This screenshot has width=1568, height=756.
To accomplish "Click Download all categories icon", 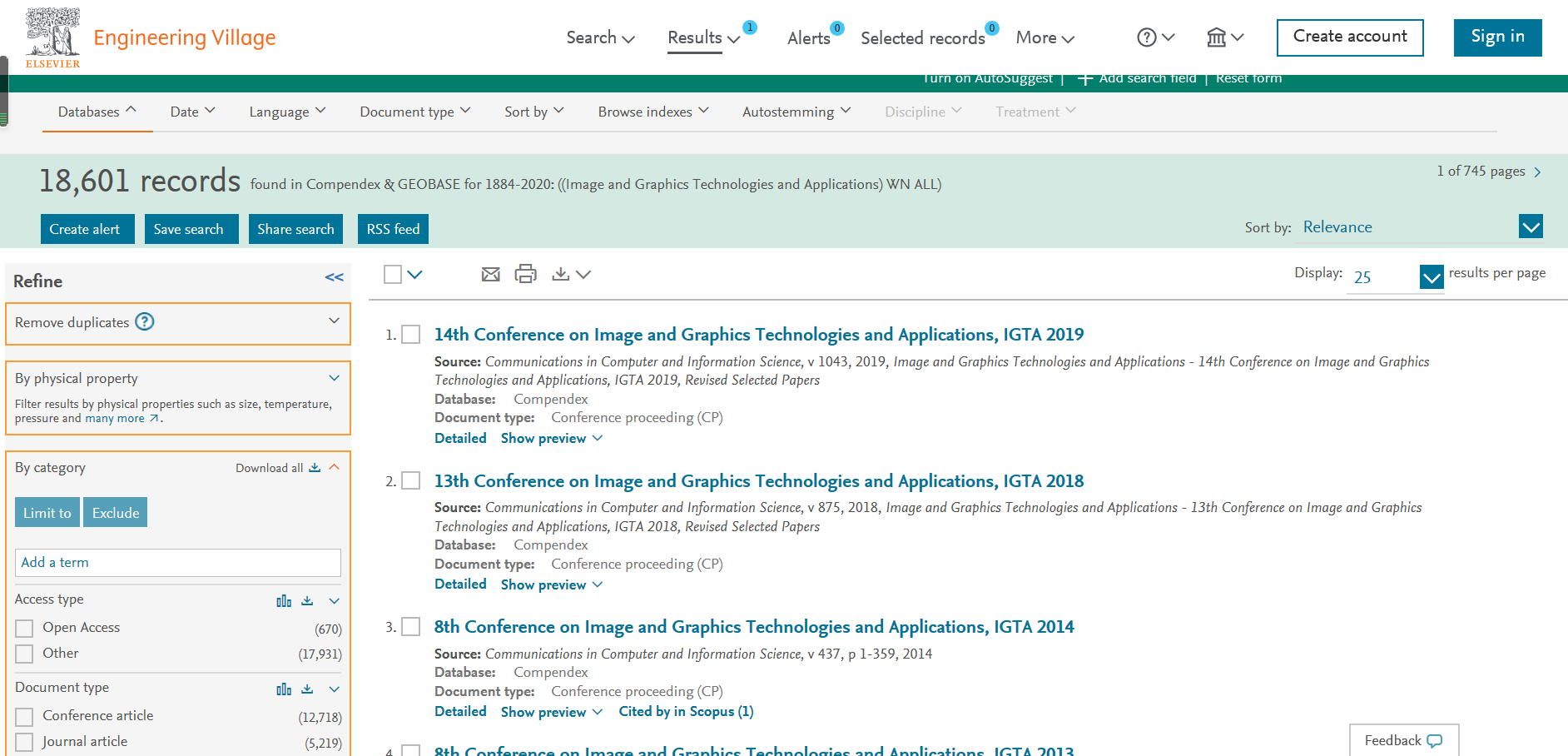I will coord(315,468).
